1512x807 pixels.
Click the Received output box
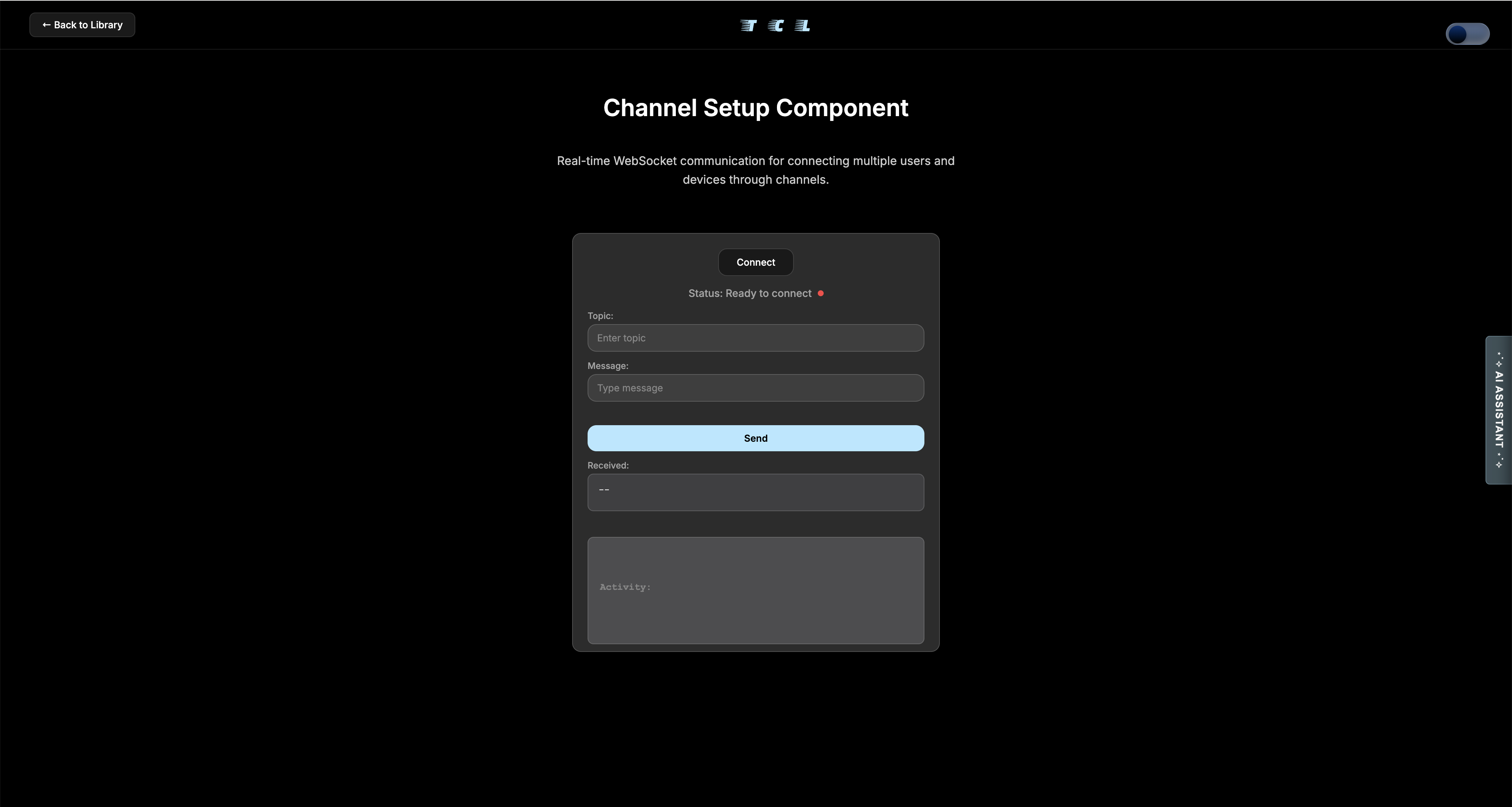coord(755,492)
